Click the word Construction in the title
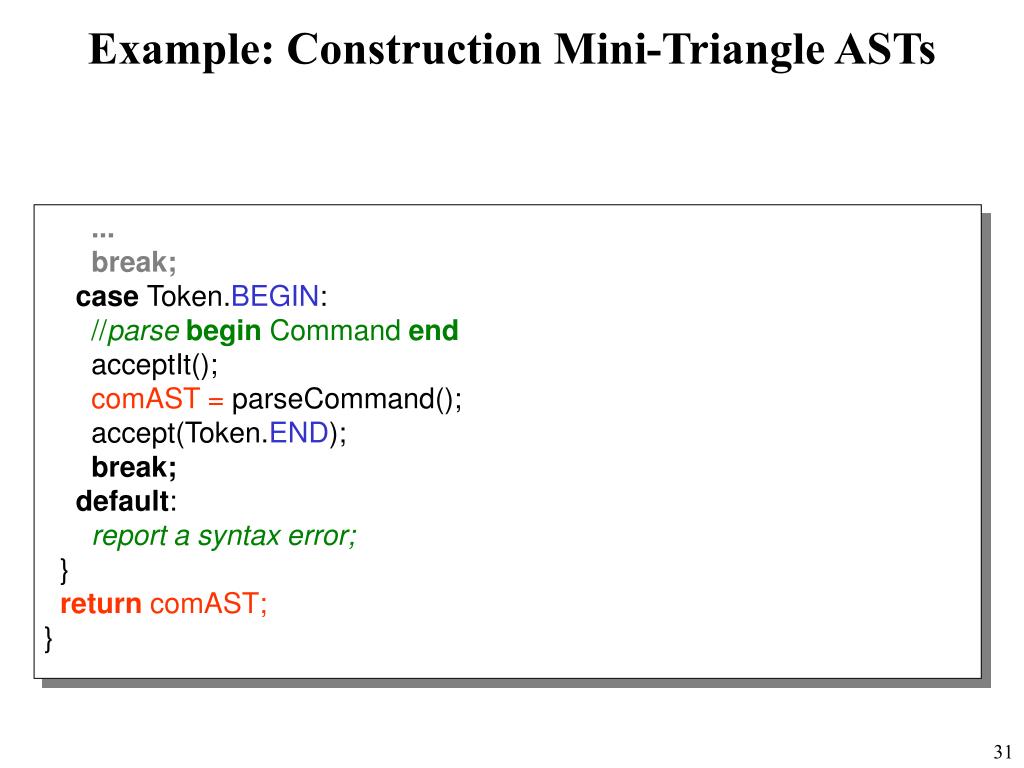Image resolution: width=1024 pixels, height=768 pixels. 414,49
